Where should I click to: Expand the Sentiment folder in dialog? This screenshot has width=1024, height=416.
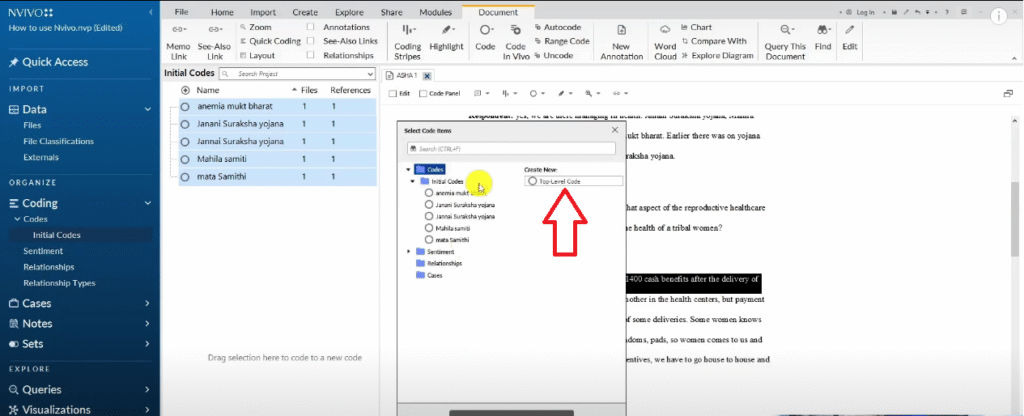tap(409, 251)
